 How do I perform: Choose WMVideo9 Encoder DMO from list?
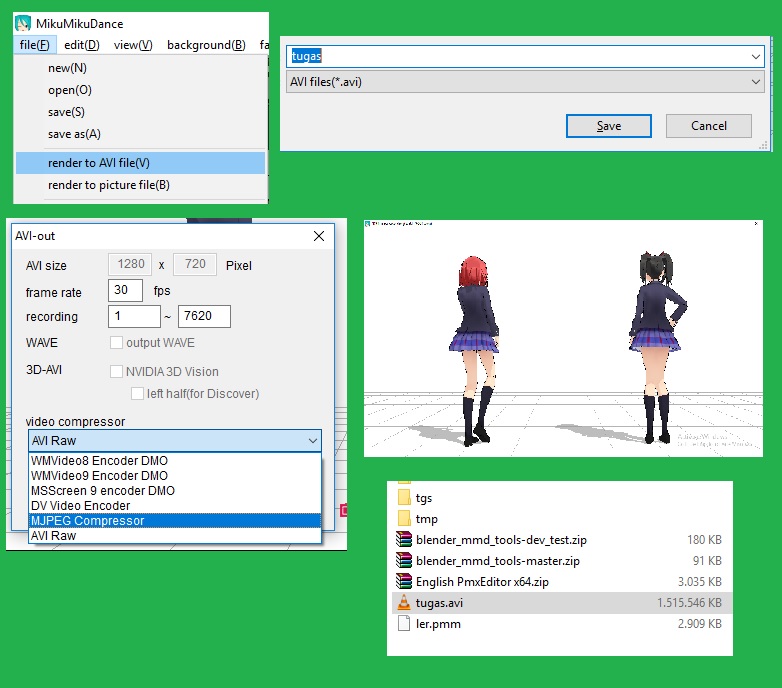[x=175, y=476]
